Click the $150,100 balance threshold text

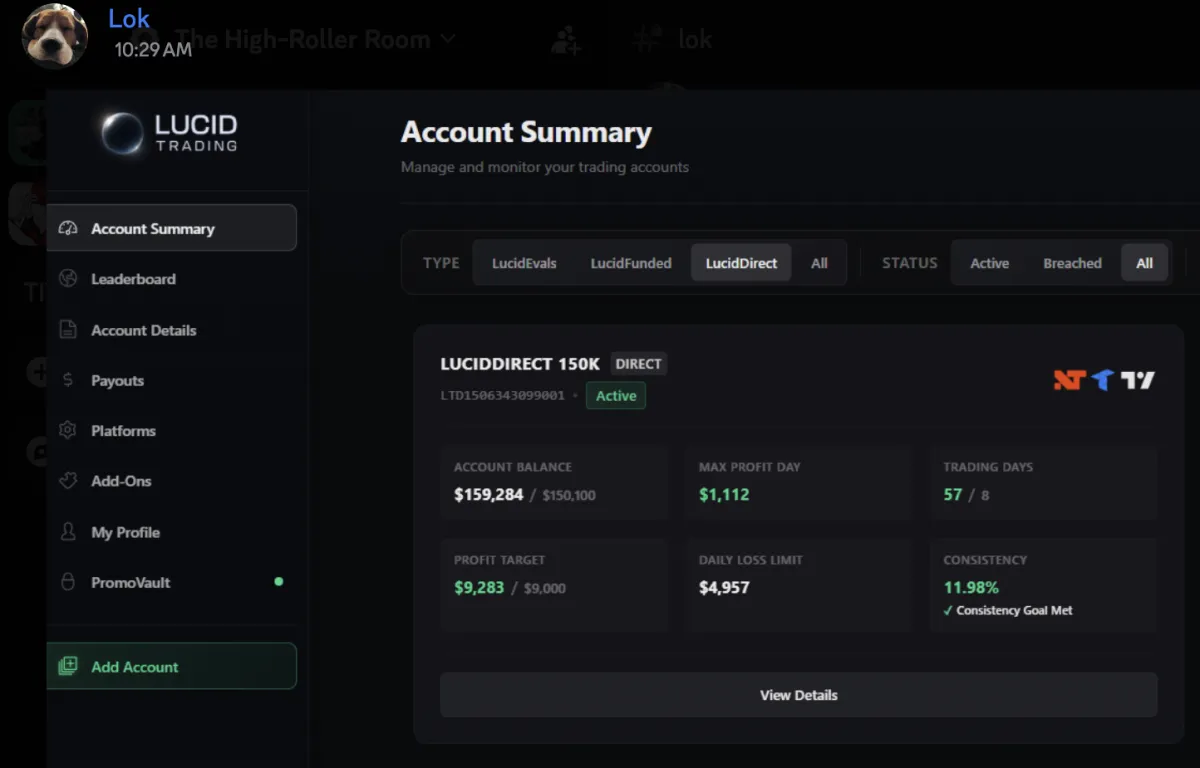(x=569, y=495)
